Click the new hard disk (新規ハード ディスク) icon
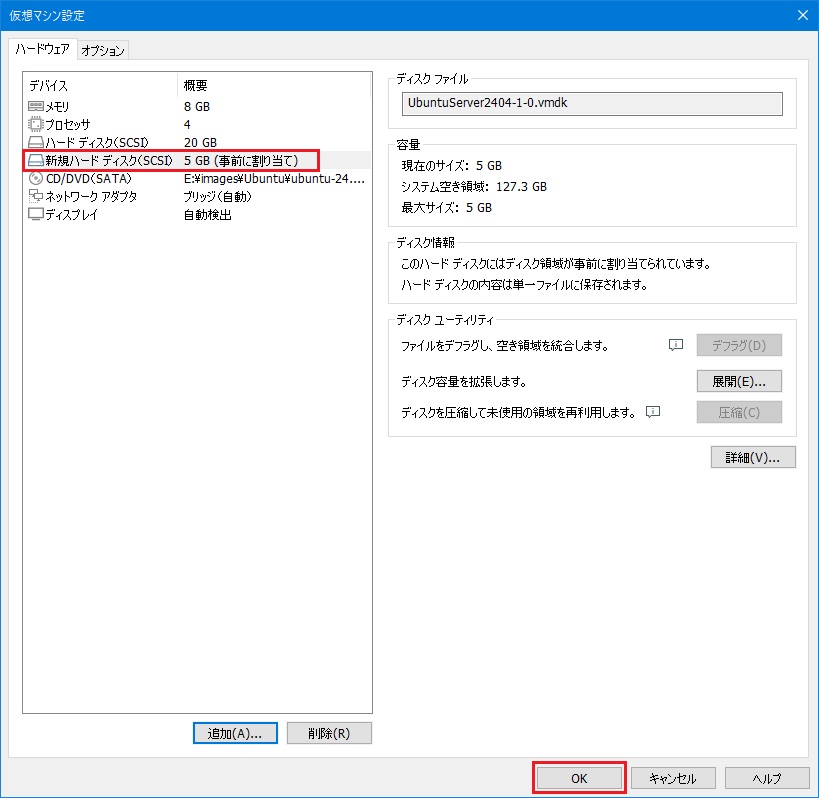Viewport: 819px width, 798px height. [36, 160]
